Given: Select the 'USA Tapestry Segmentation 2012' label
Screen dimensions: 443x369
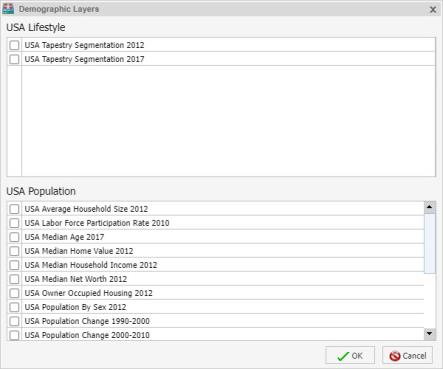Looking at the screenshot, I should (84, 45).
